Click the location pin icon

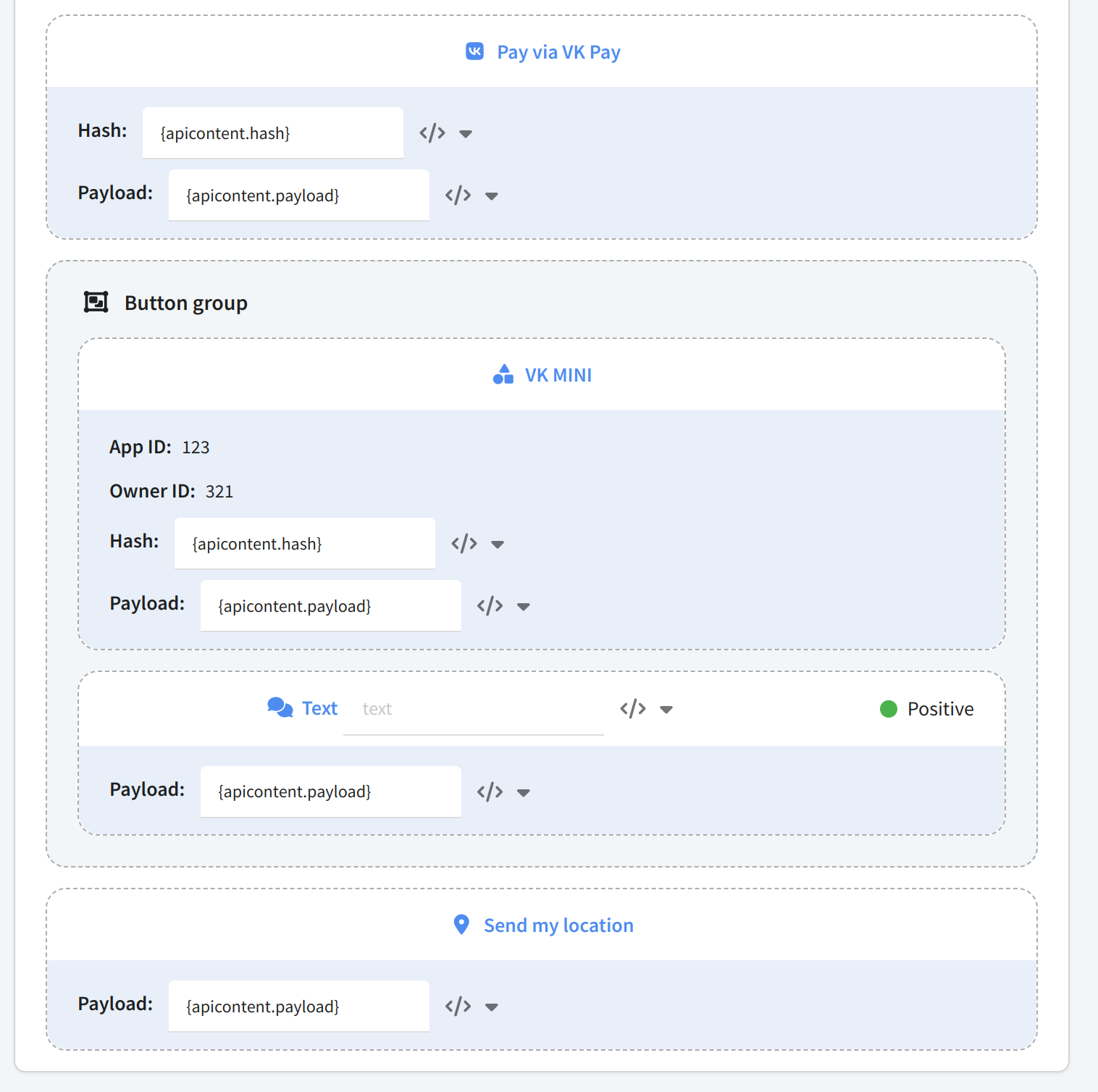click(461, 925)
